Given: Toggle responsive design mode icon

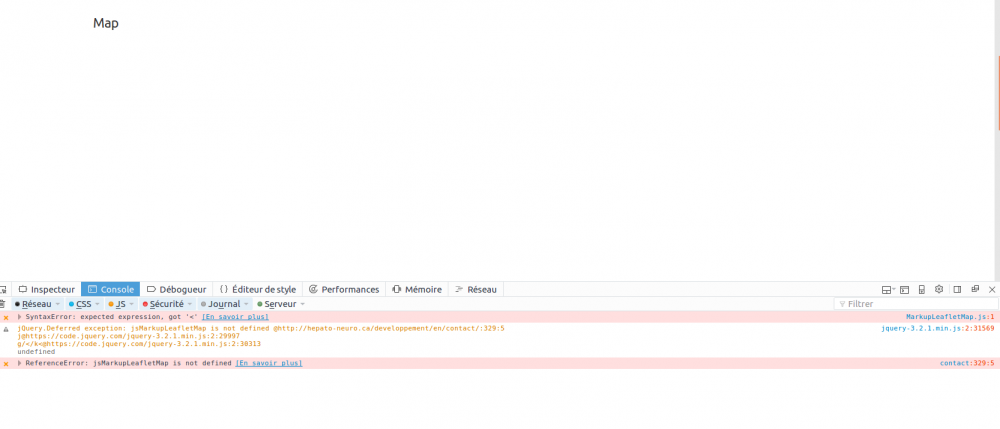Looking at the screenshot, I should (x=921, y=289).
